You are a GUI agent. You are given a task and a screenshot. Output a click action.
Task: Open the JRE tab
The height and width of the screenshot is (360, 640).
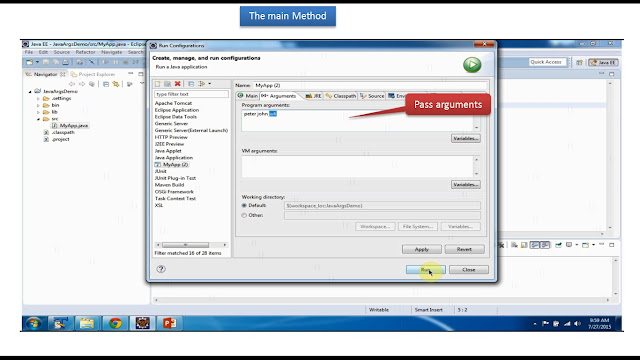click(x=313, y=96)
